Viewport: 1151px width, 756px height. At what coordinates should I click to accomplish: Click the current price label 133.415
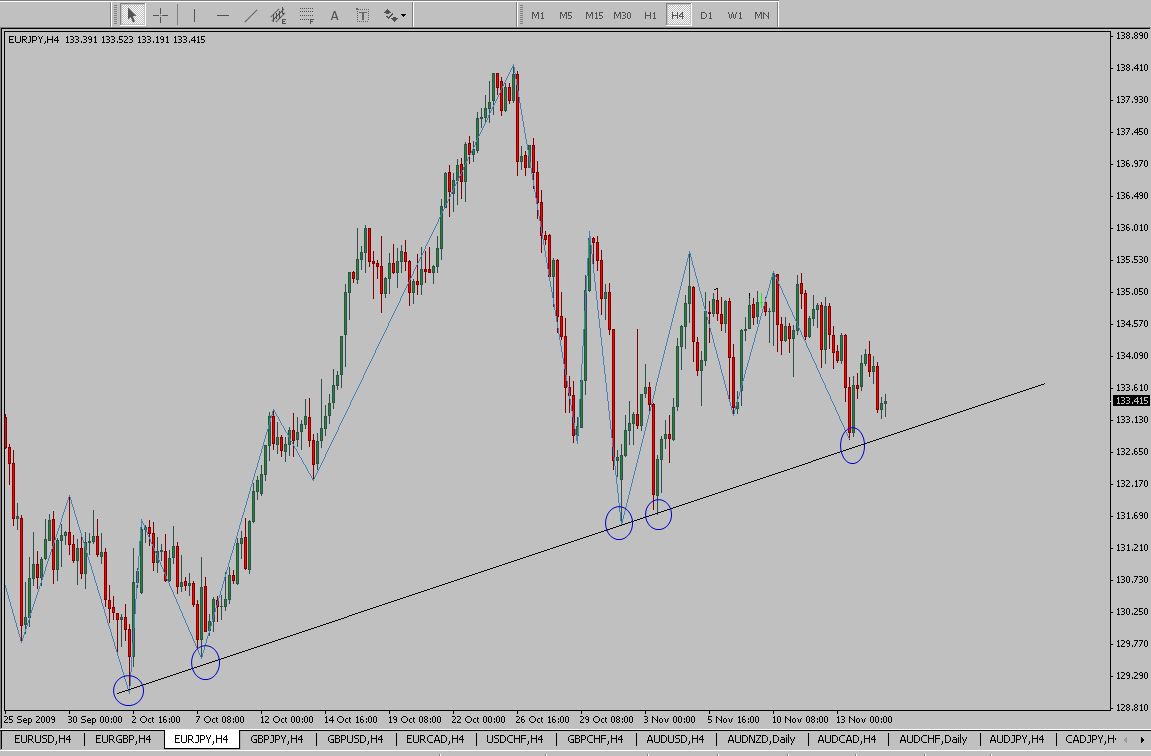pos(1131,401)
